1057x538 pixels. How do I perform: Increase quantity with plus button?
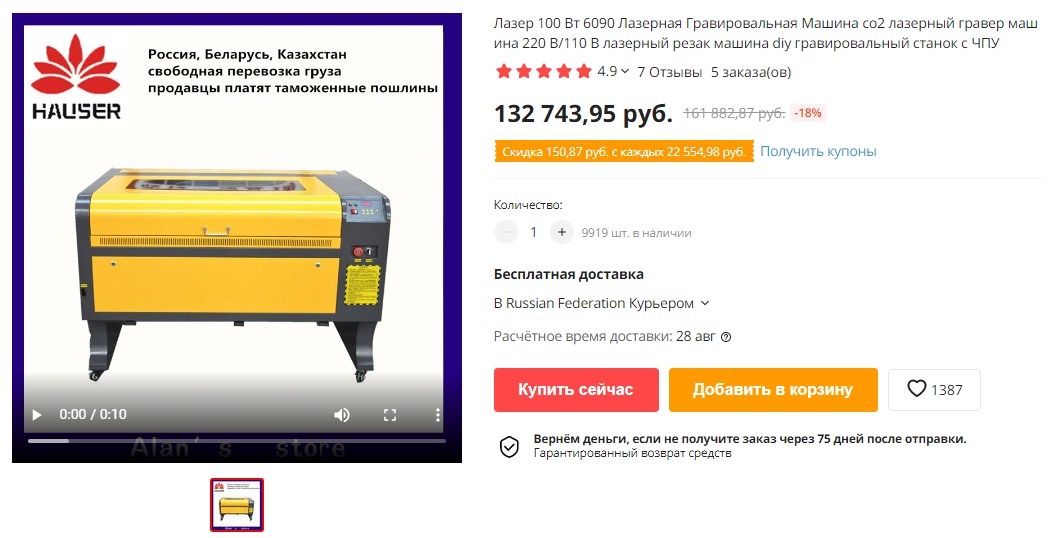(x=562, y=232)
